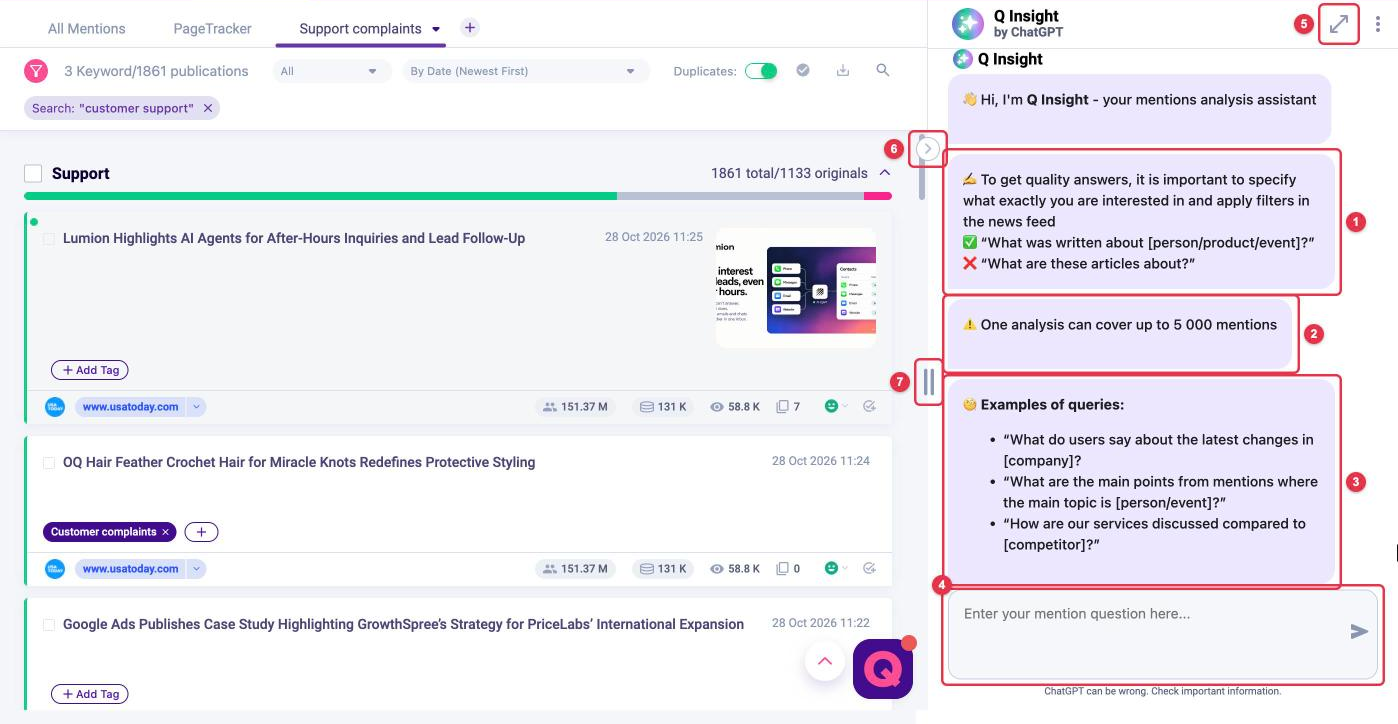Click the pink Q assistant launcher button
Screen dimensions: 1398x724
coord(883,668)
